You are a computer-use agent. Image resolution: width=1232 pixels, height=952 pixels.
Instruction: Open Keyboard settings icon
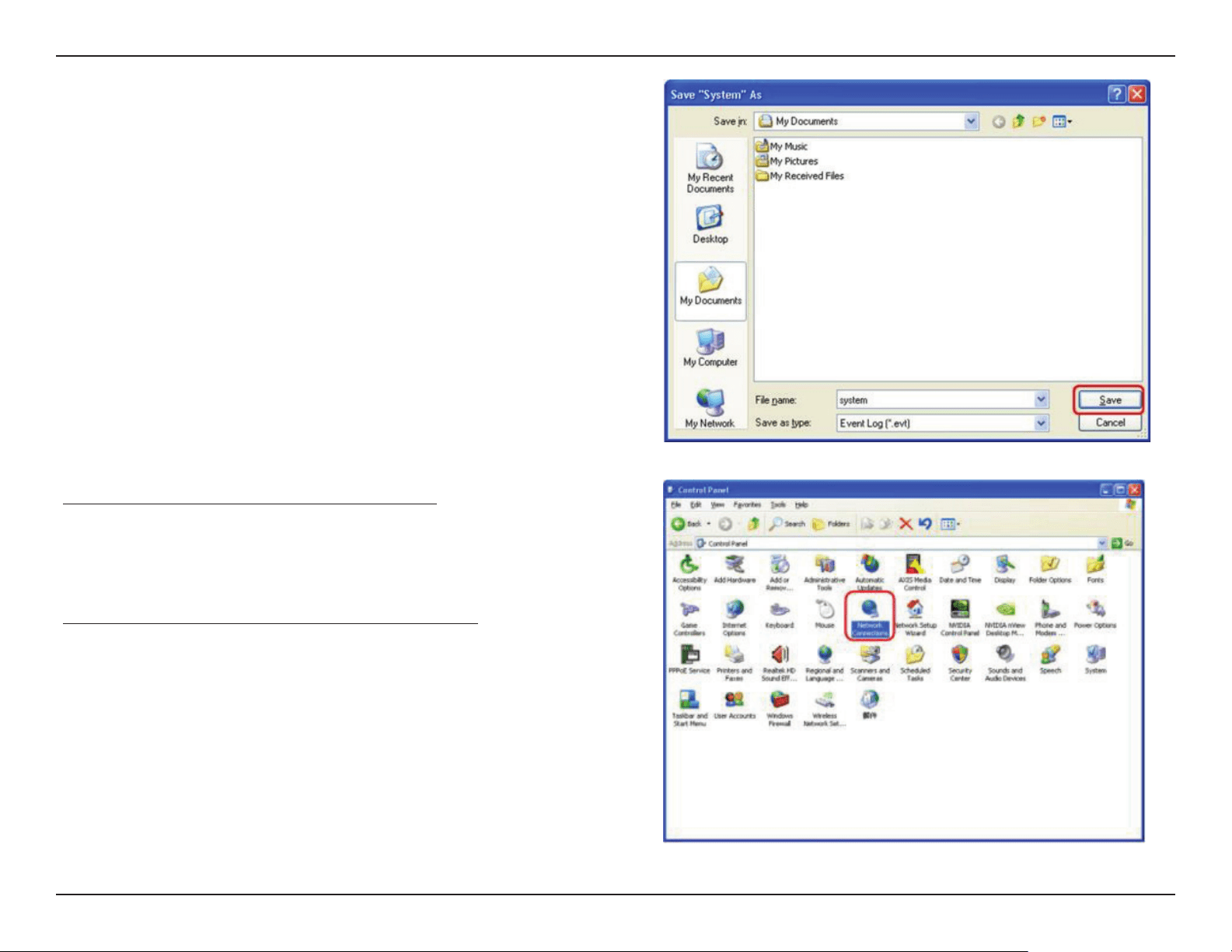coord(780,615)
